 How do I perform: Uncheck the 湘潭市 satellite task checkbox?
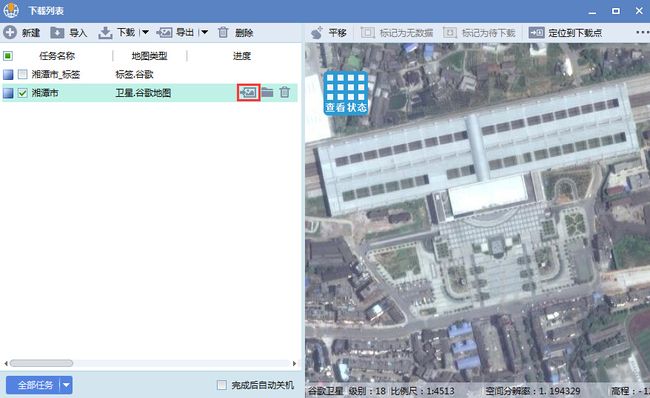click(22, 93)
